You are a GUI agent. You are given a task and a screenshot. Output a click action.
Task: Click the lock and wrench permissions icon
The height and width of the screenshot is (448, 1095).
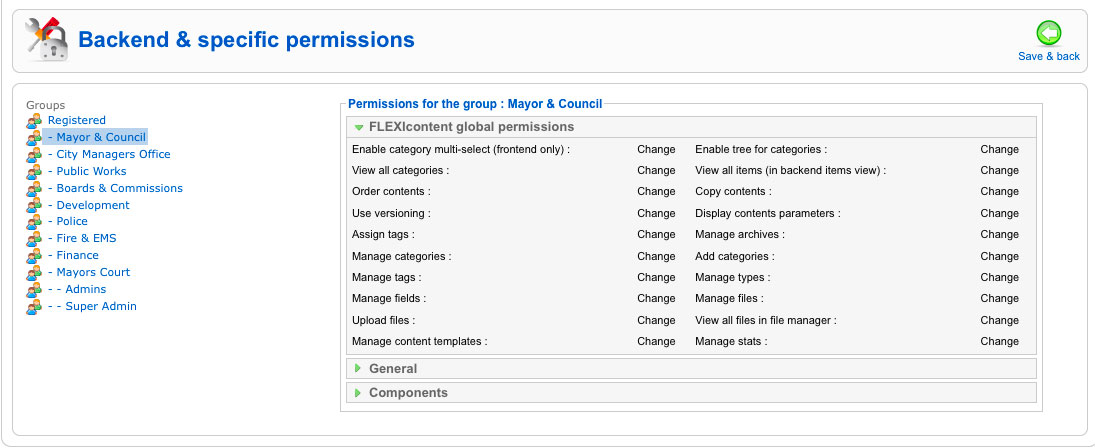(x=47, y=40)
